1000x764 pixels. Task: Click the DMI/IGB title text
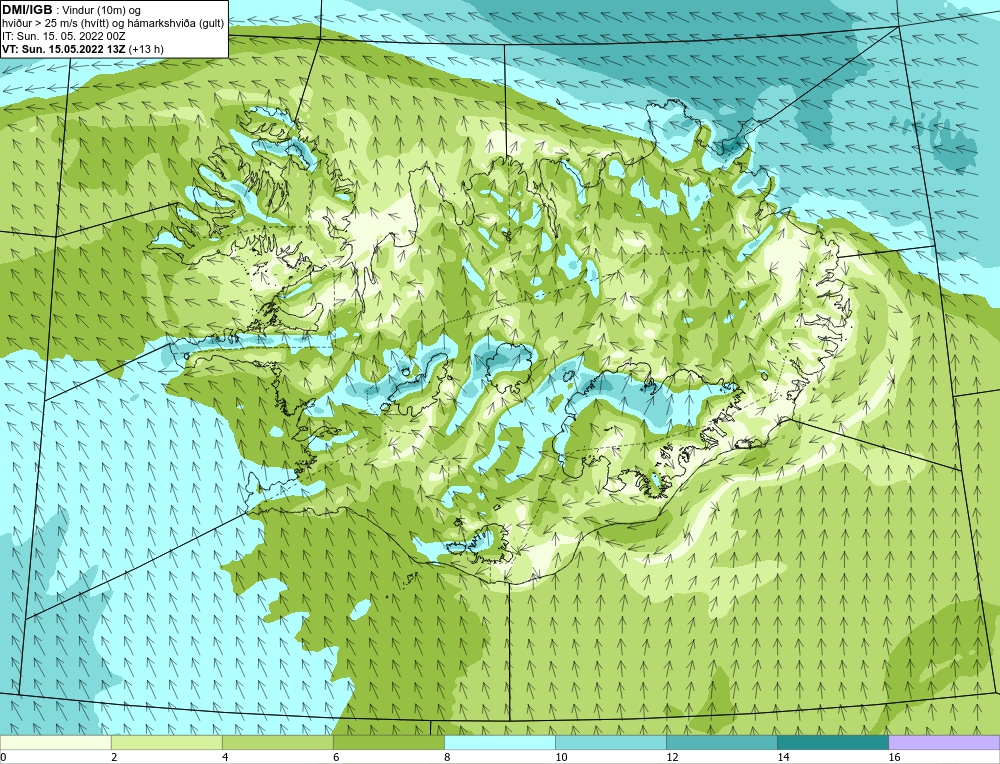[27, 10]
